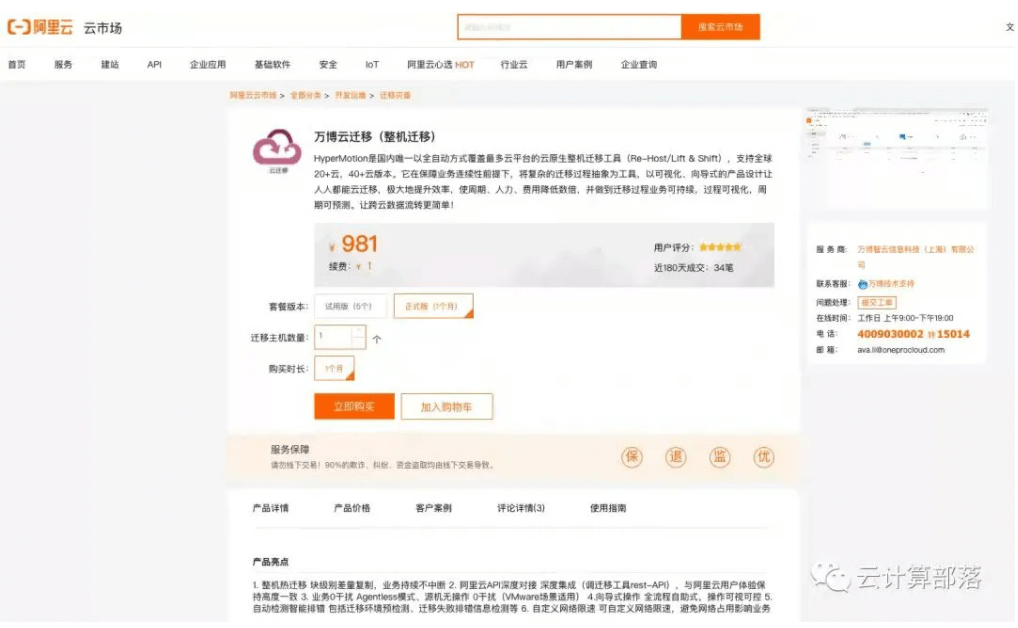The height and width of the screenshot is (628, 1018).
Task: Click the 加入购物车 button
Action: (447, 407)
